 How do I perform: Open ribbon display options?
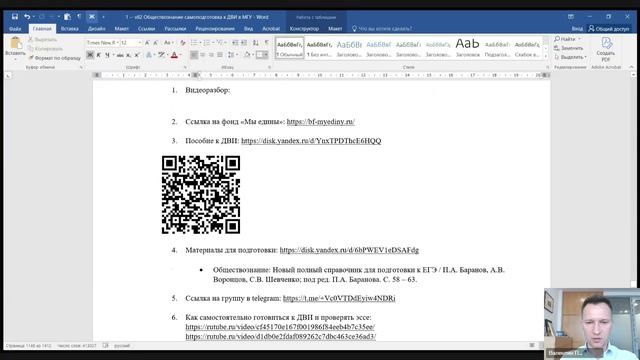point(571,17)
